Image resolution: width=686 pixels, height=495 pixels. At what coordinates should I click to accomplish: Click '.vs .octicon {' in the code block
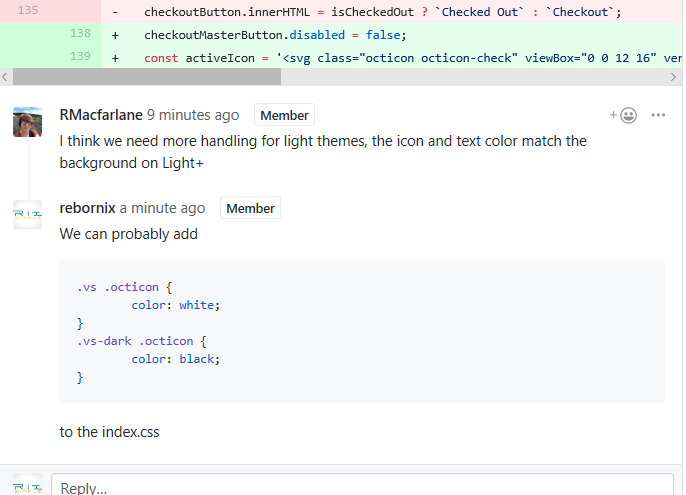point(125,287)
